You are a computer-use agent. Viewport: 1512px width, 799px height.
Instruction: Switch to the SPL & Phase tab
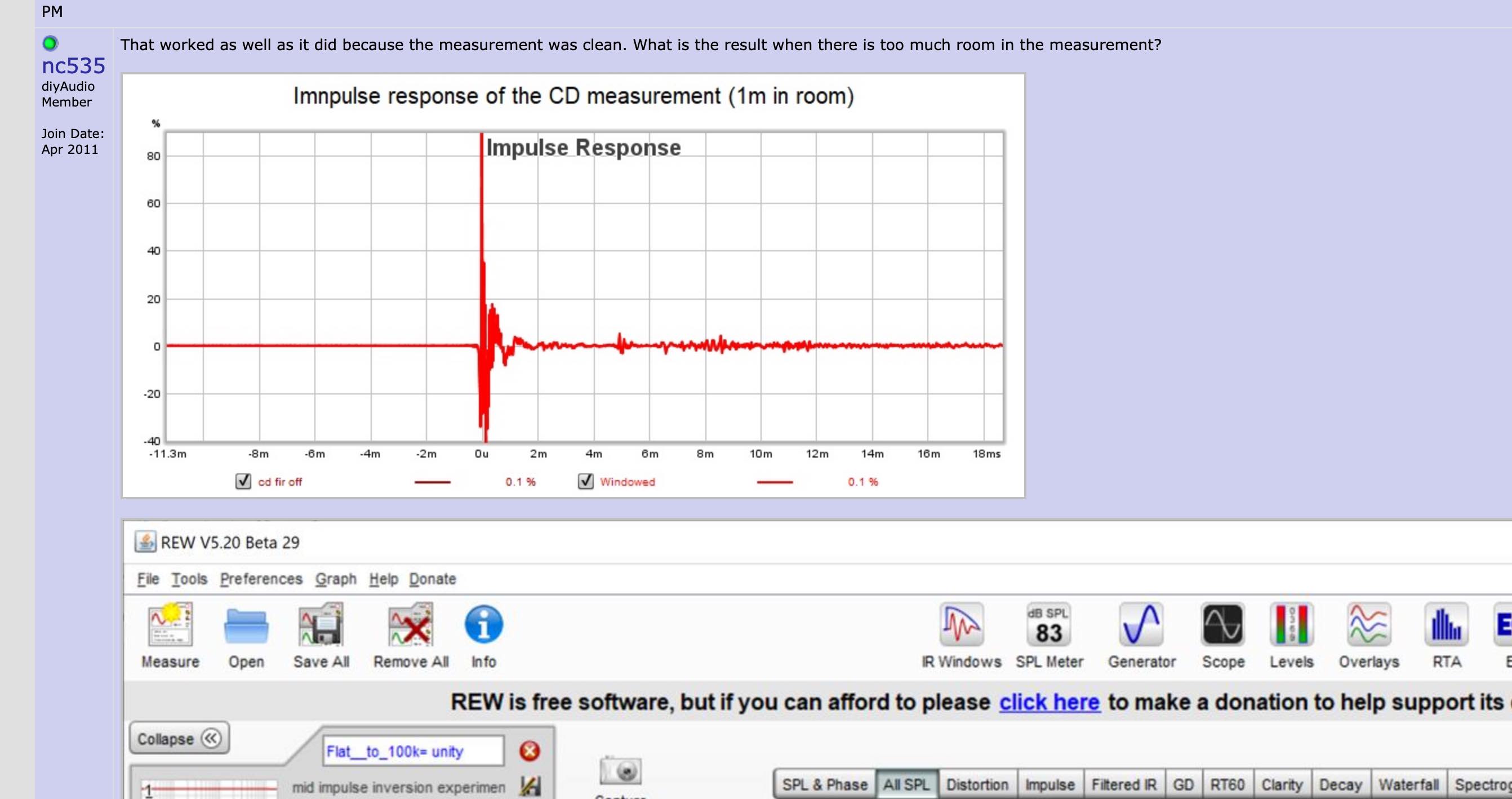(825, 785)
